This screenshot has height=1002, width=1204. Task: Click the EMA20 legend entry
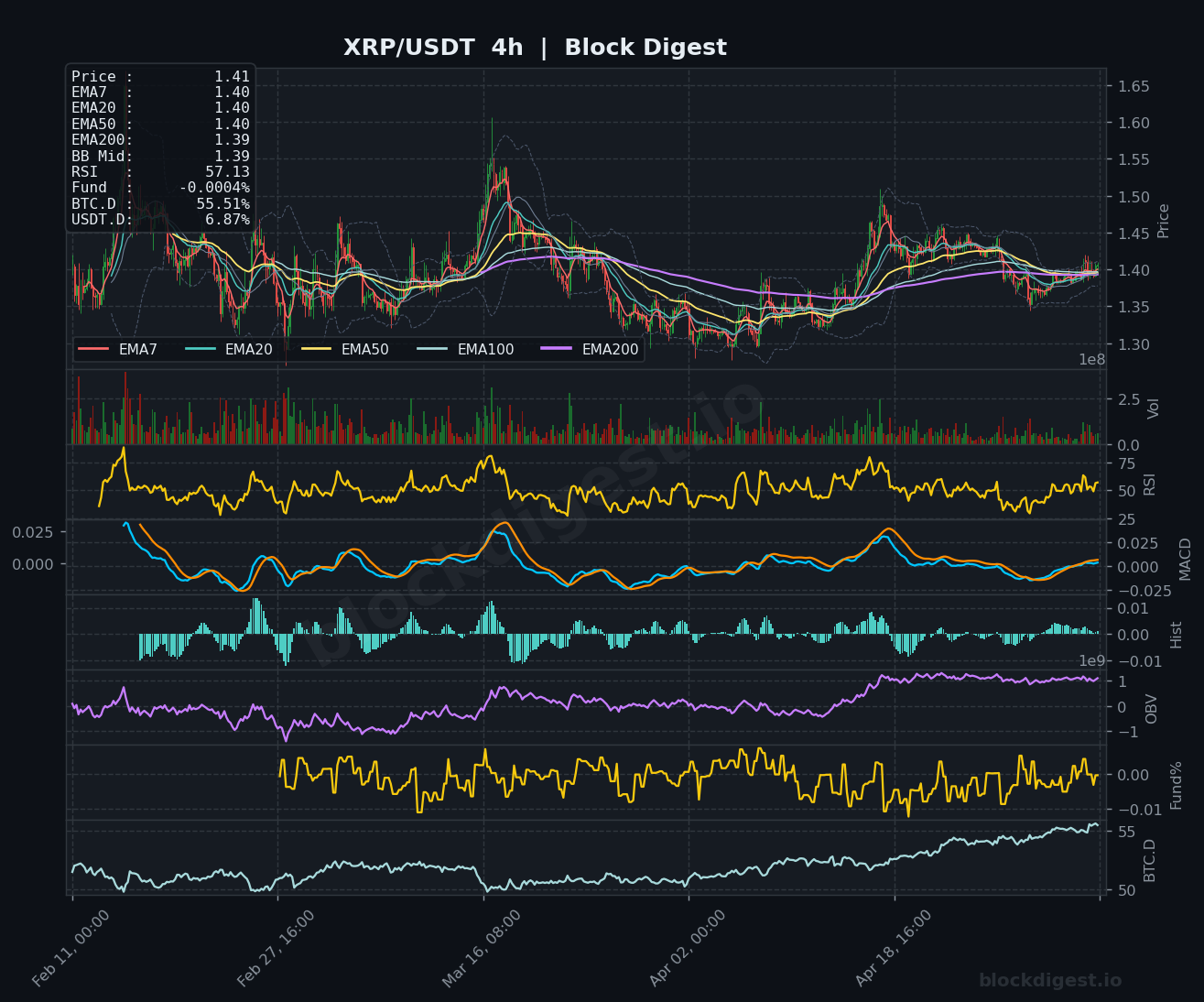pos(229,349)
